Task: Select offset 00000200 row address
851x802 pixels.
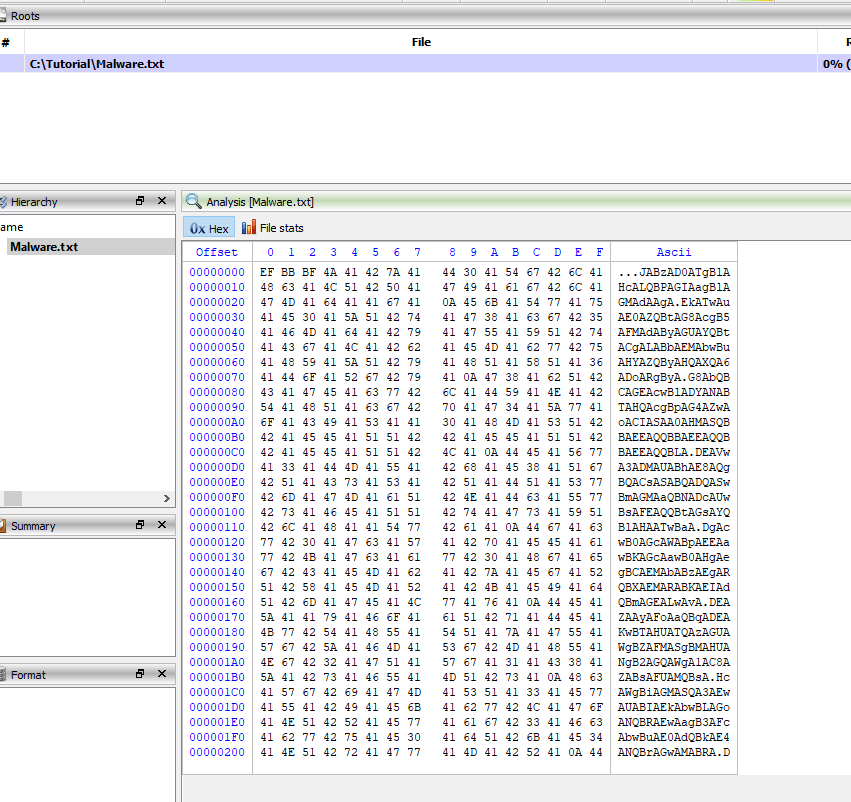Action: (x=217, y=752)
